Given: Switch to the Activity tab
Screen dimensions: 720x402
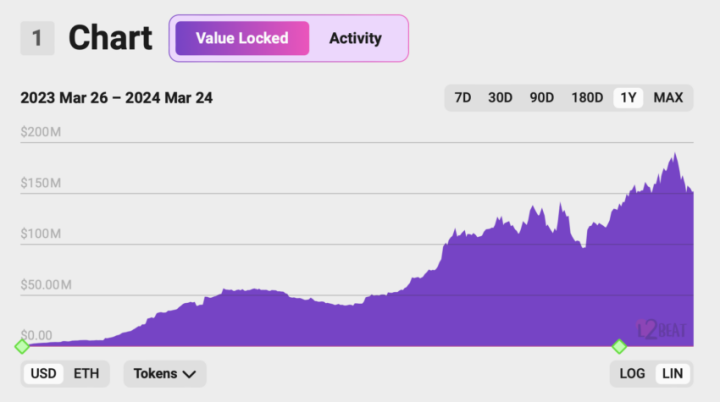Looking at the screenshot, I should pos(355,38).
